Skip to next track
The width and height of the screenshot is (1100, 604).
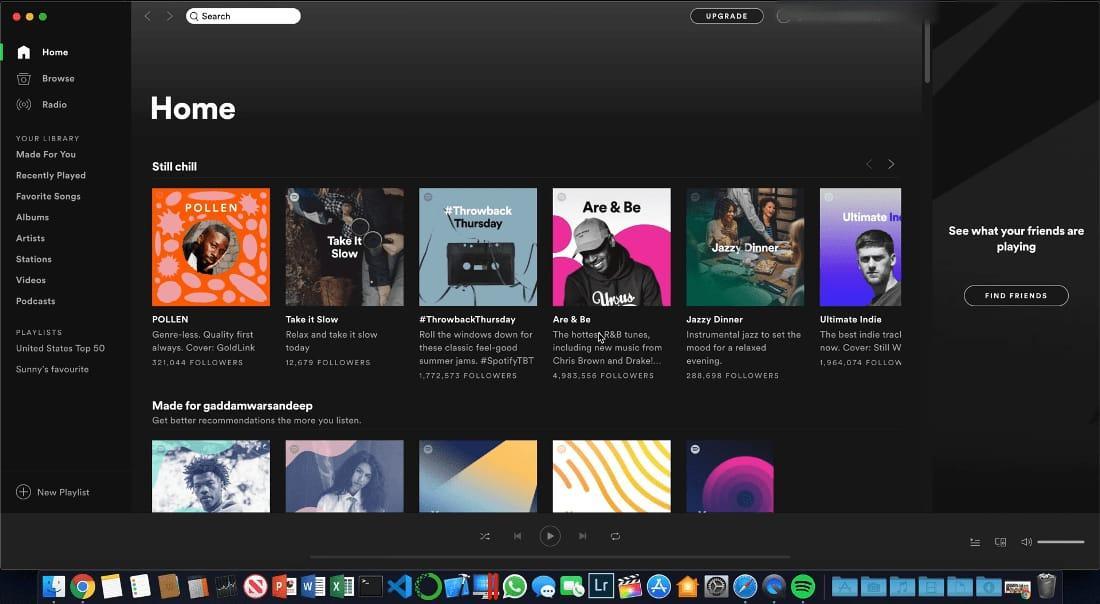pos(582,536)
